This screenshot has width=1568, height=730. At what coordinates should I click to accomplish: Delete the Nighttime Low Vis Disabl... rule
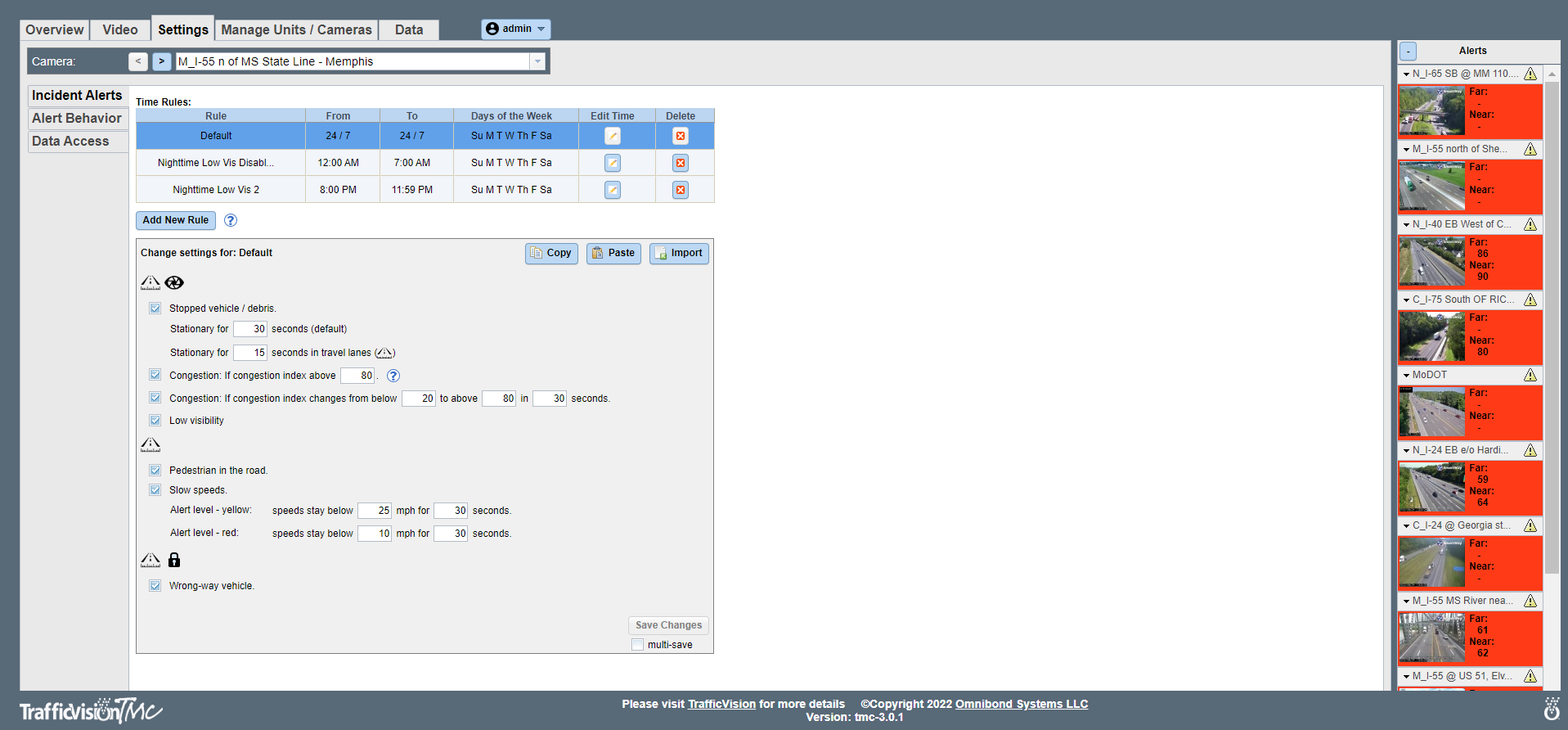click(681, 163)
